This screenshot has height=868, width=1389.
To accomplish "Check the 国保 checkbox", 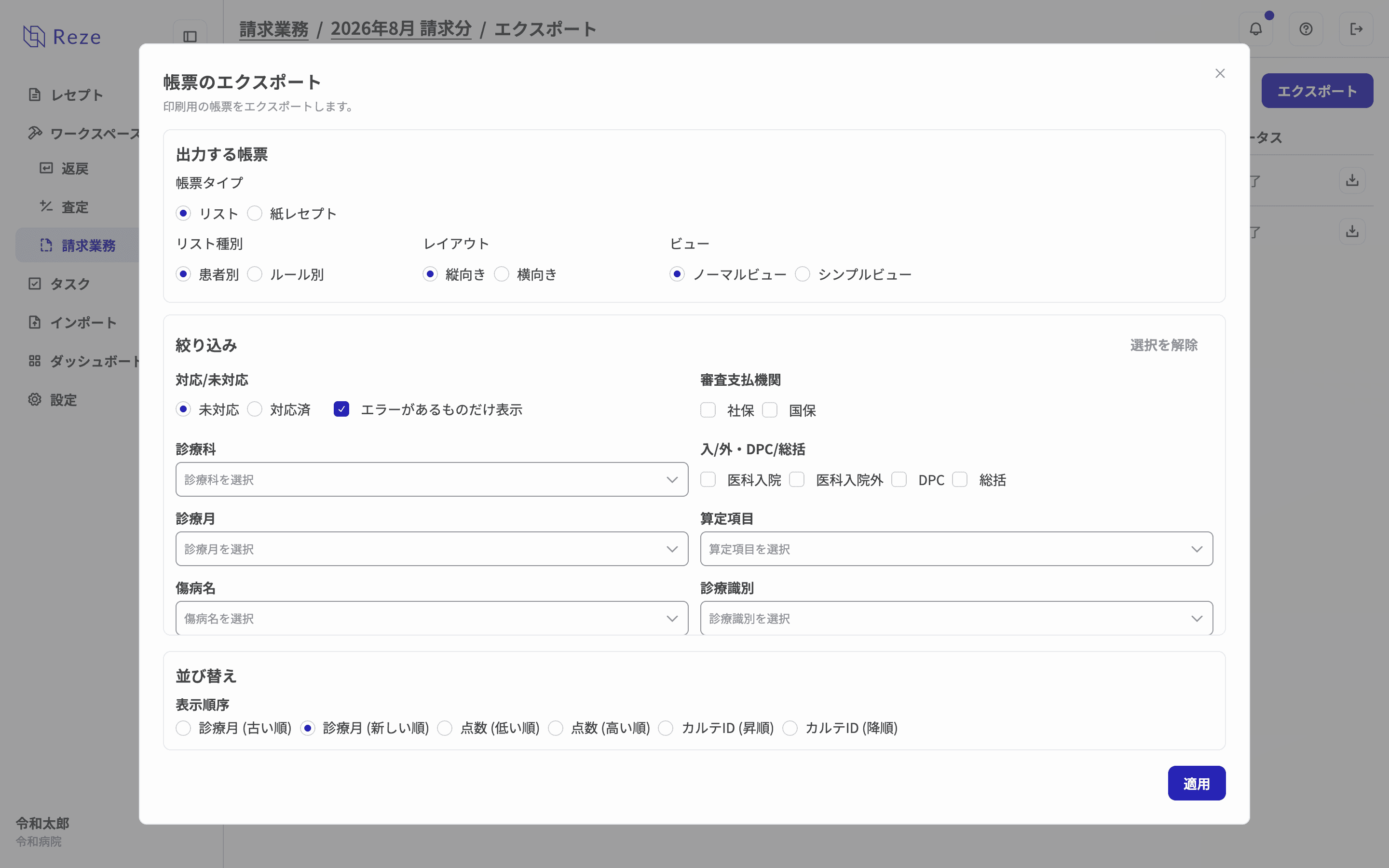I will click(x=770, y=410).
